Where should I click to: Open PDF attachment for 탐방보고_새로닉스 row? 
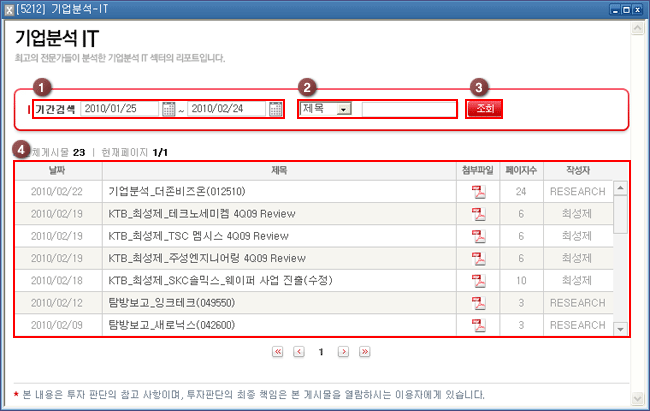click(x=477, y=326)
